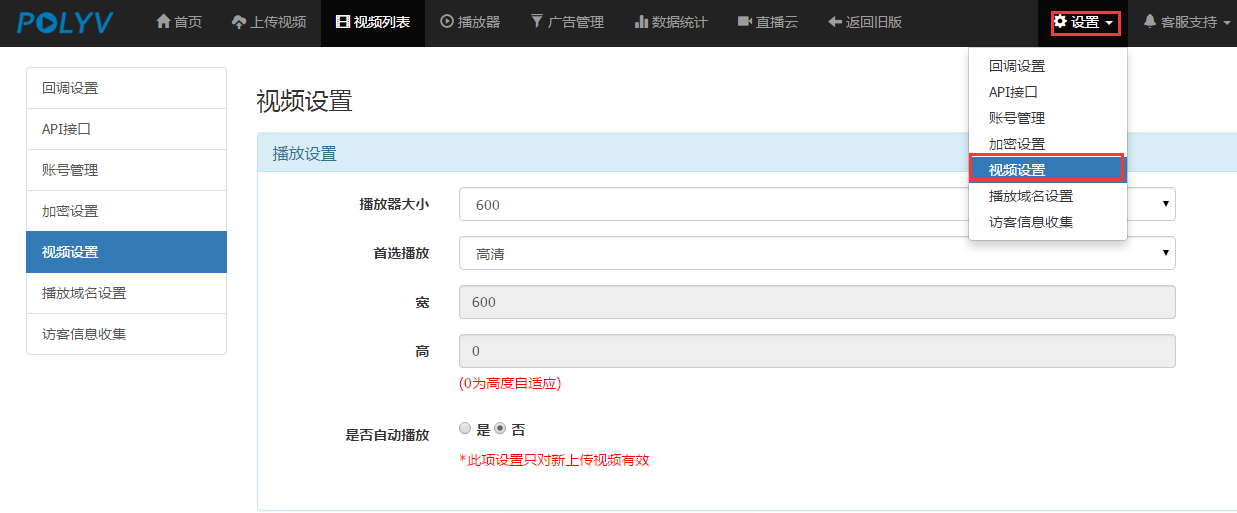Open API接口 in the left sidebar

click(x=126, y=129)
